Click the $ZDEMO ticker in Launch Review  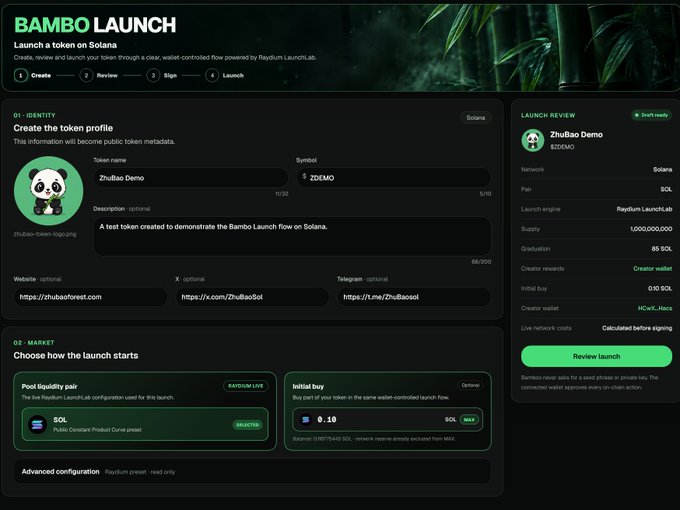[562, 147]
